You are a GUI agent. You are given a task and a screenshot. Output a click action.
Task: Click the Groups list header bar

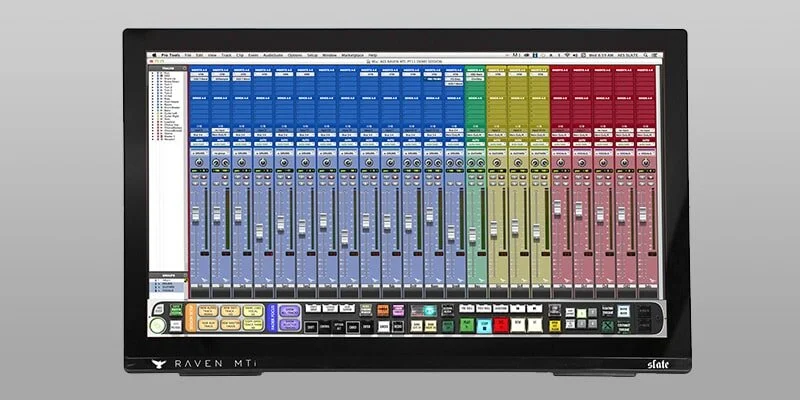(168, 276)
